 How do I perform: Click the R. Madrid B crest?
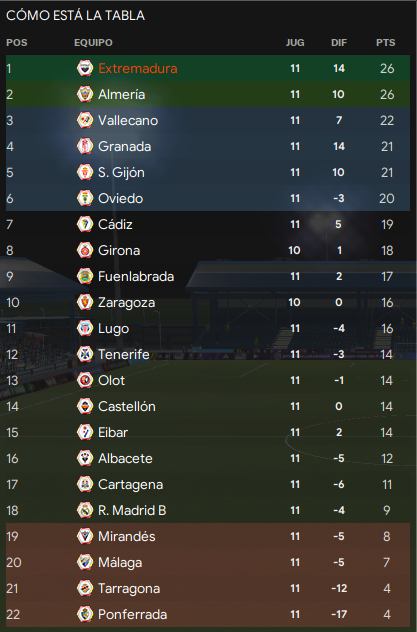coord(85,510)
